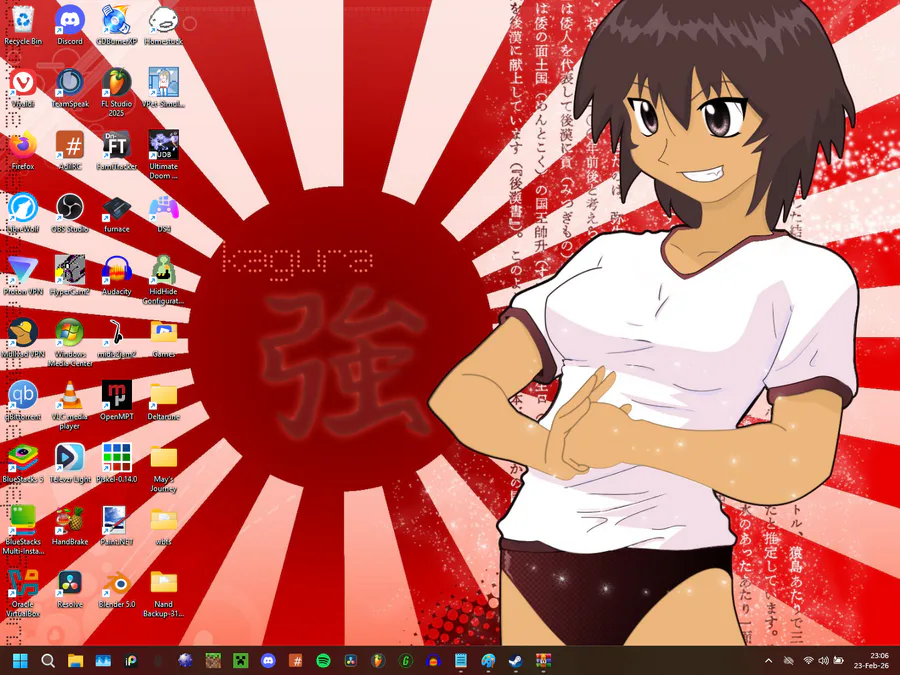Viewport: 900px width, 675px height.
Task: Click the green G taskbar icon
Action: point(406,661)
